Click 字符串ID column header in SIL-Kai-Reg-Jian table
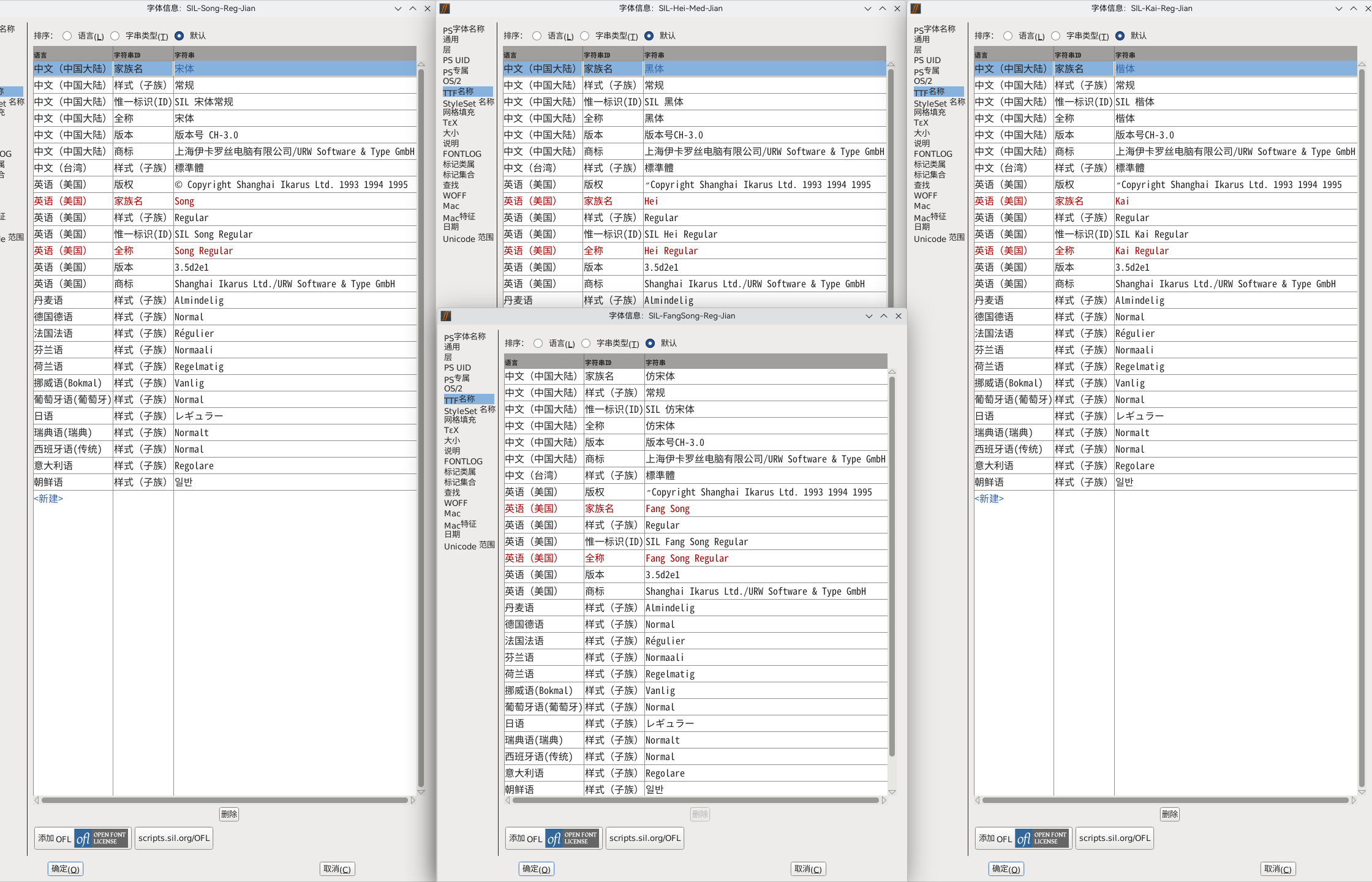 point(1084,55)
